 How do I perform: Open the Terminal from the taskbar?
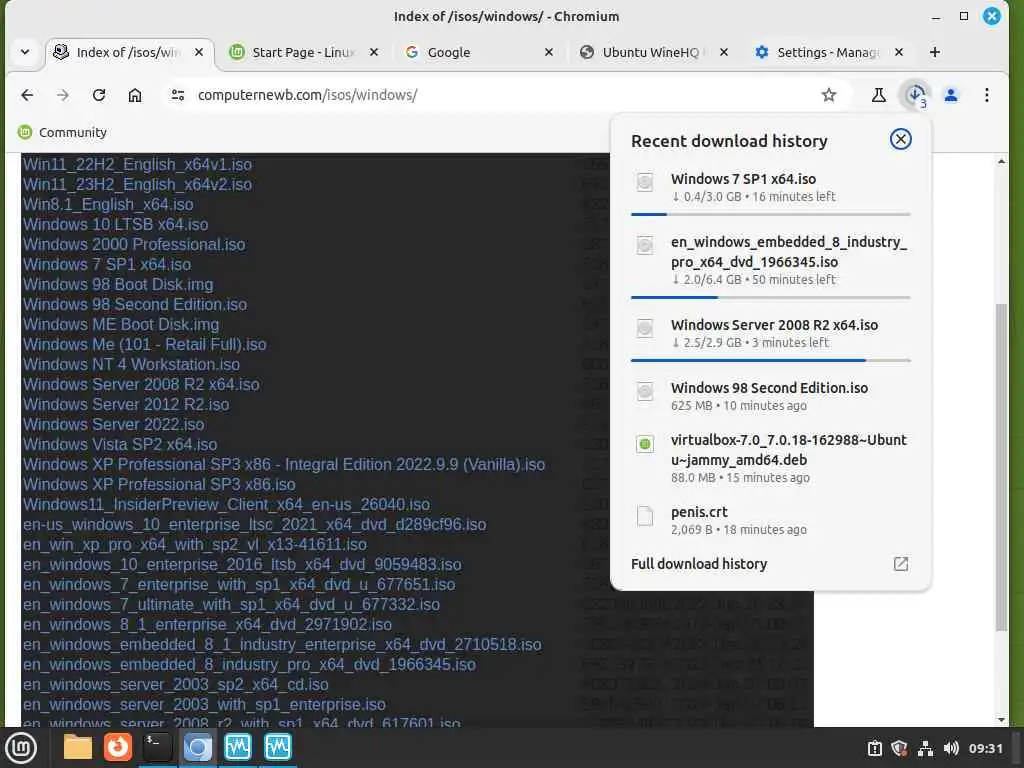(157, 748)
